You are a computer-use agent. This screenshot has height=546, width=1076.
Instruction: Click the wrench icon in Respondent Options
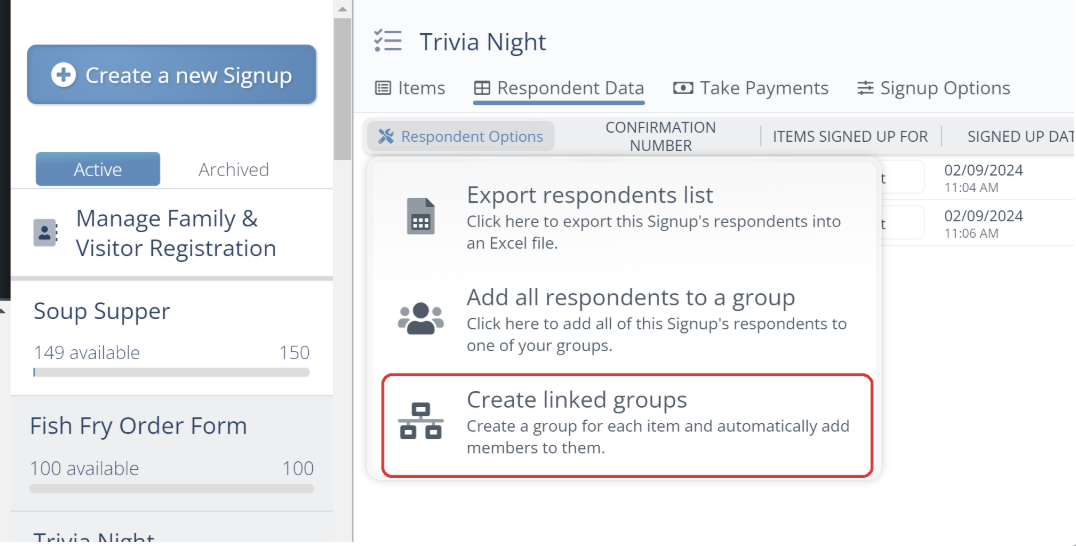point(386,136)
